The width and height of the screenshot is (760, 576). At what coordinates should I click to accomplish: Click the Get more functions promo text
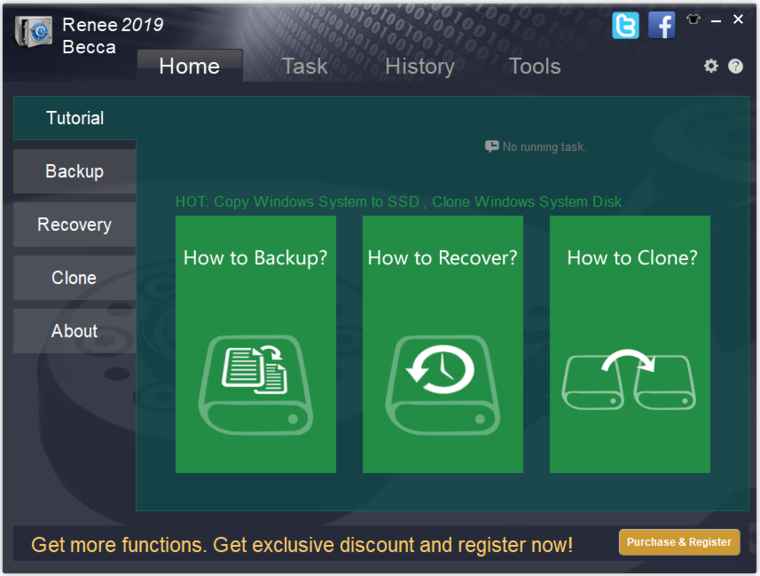tap(302, 545)
